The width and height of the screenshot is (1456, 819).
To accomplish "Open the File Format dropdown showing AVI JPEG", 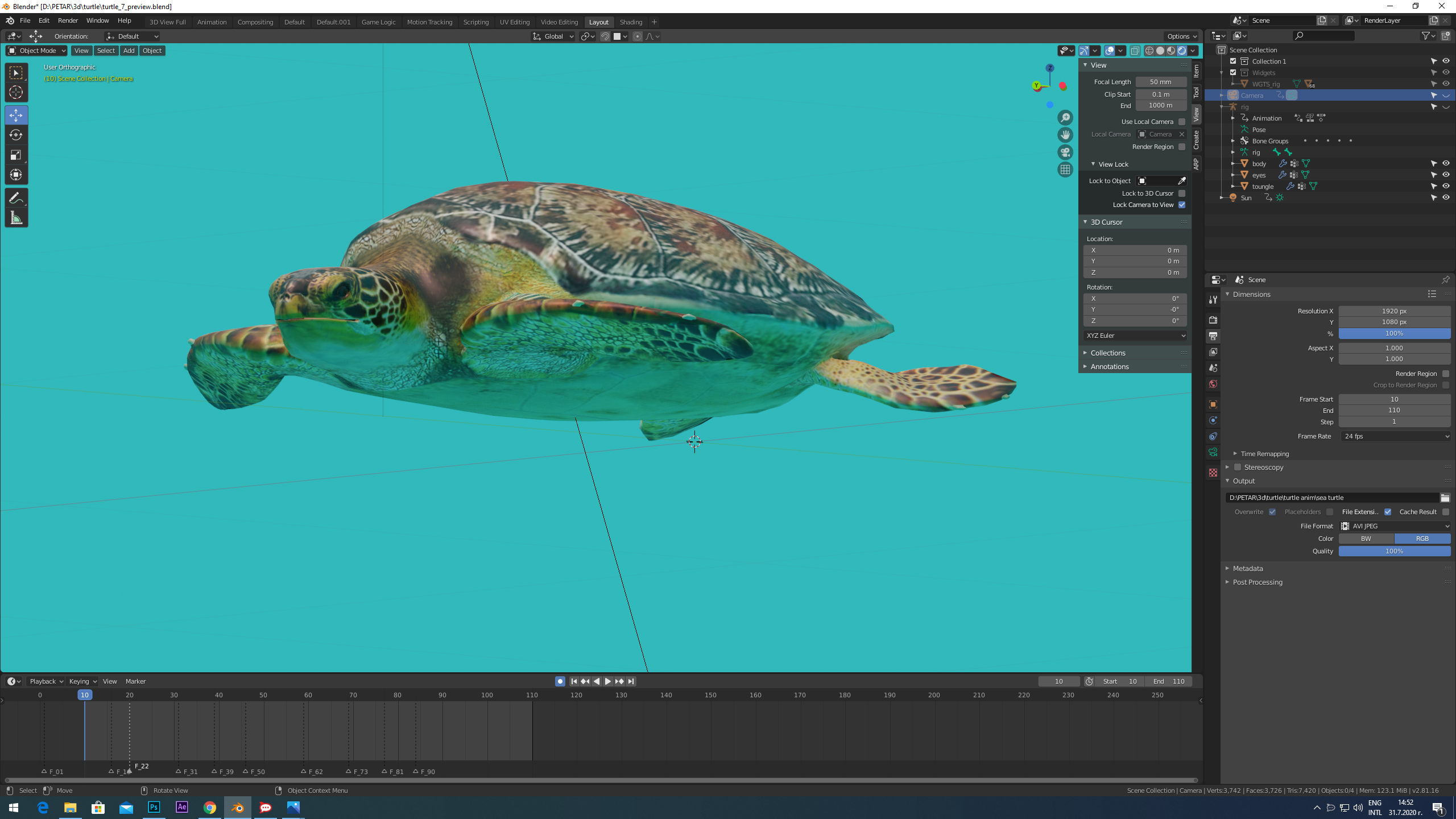I will pyautogui.click(x=1393, y=526).
